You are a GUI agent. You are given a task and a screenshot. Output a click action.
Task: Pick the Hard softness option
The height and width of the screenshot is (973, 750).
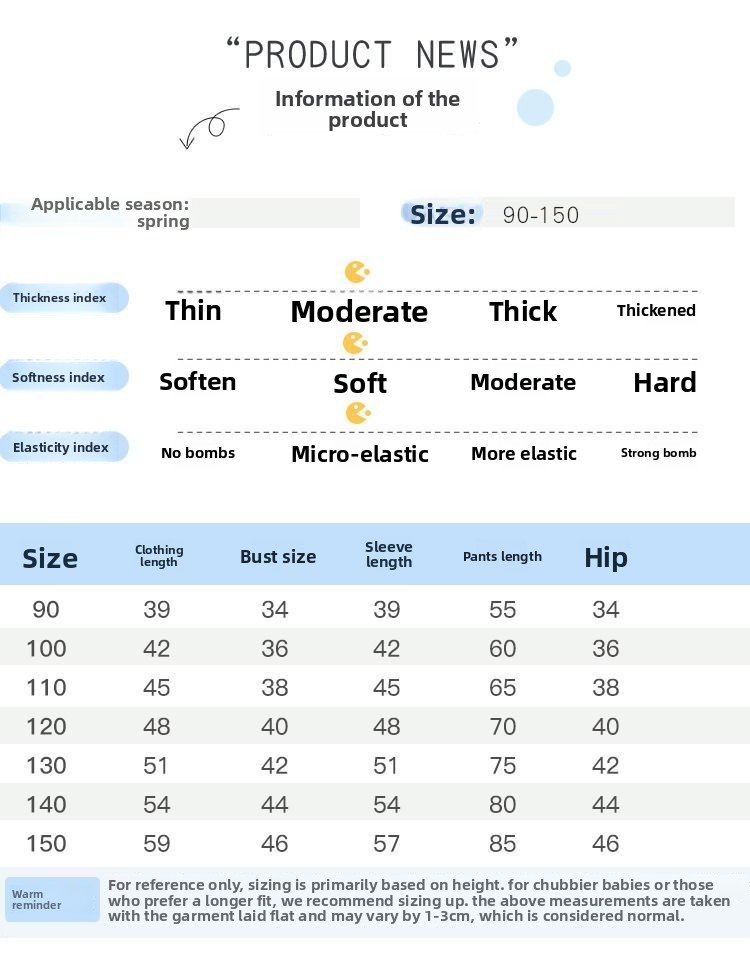point(665,382)
